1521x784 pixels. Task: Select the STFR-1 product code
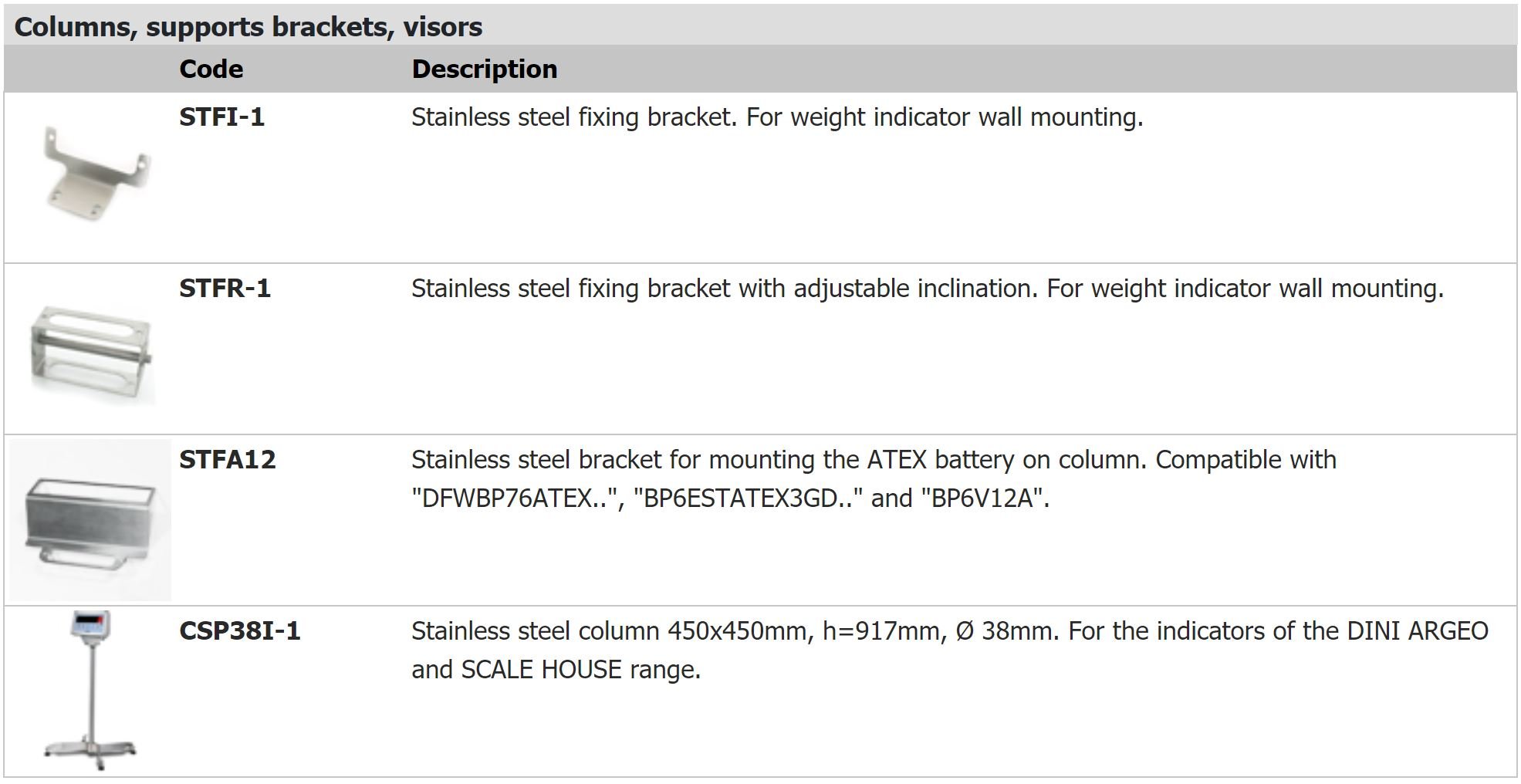coord(225,289)
